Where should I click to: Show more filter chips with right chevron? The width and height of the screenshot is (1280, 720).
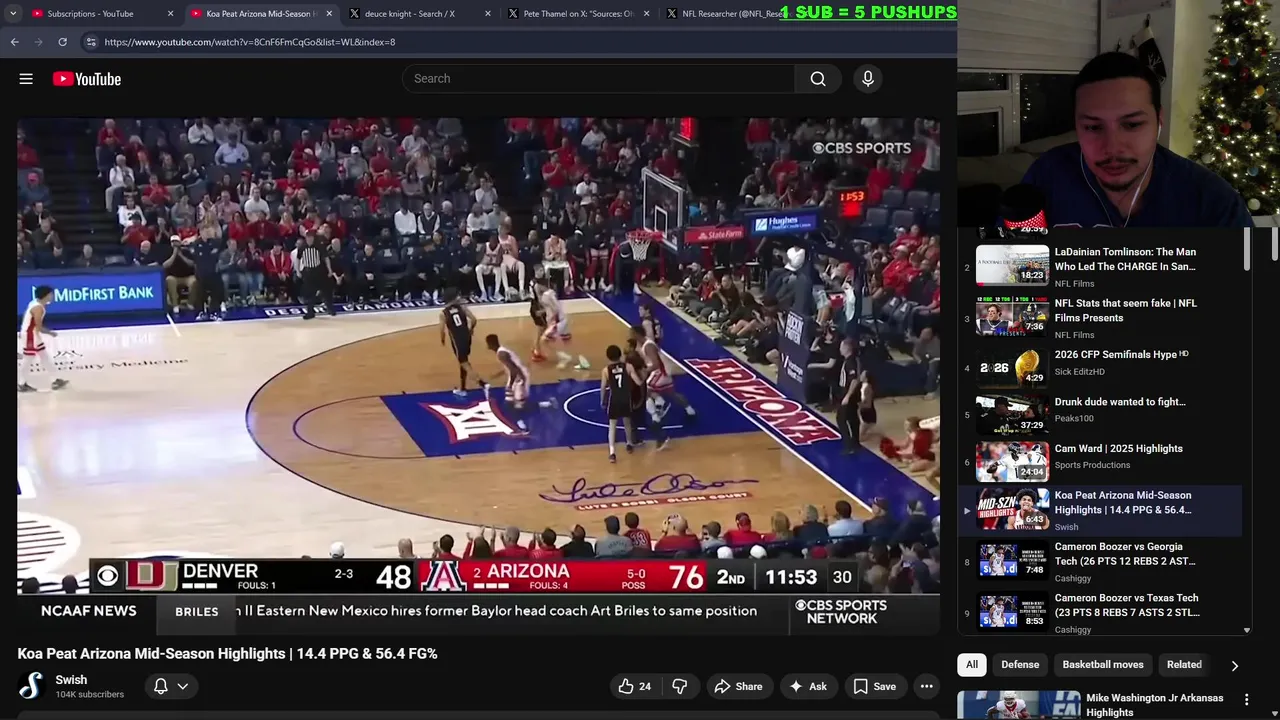(x=1235, y=665)
